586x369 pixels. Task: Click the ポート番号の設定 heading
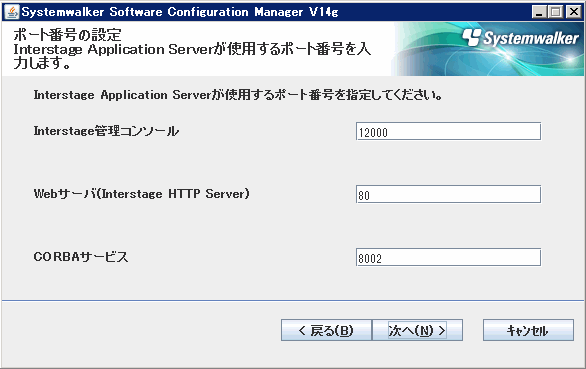click(x=67, y=35)
